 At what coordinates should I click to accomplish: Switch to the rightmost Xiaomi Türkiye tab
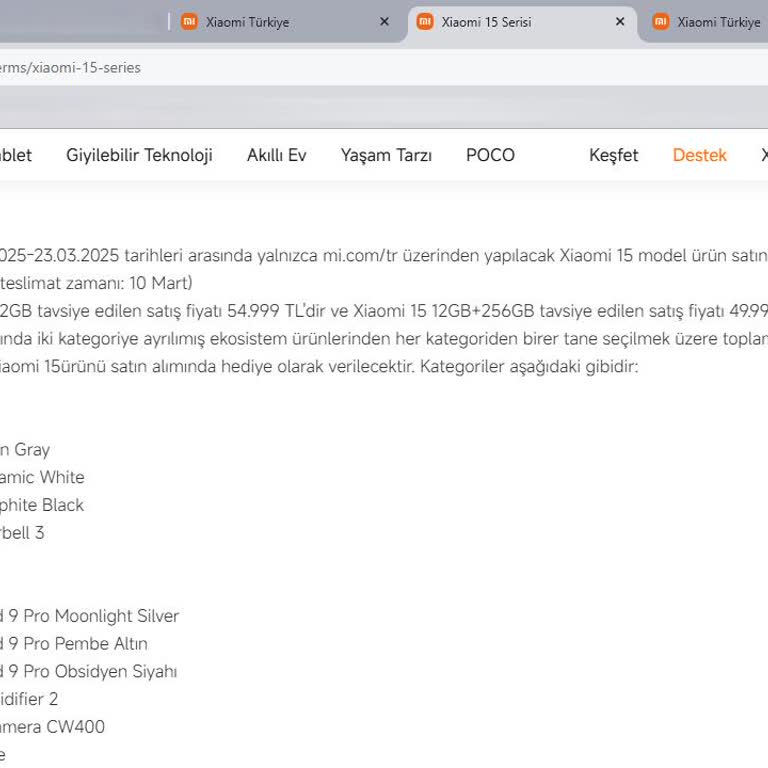pyautogui.click(x=708, y=22)
